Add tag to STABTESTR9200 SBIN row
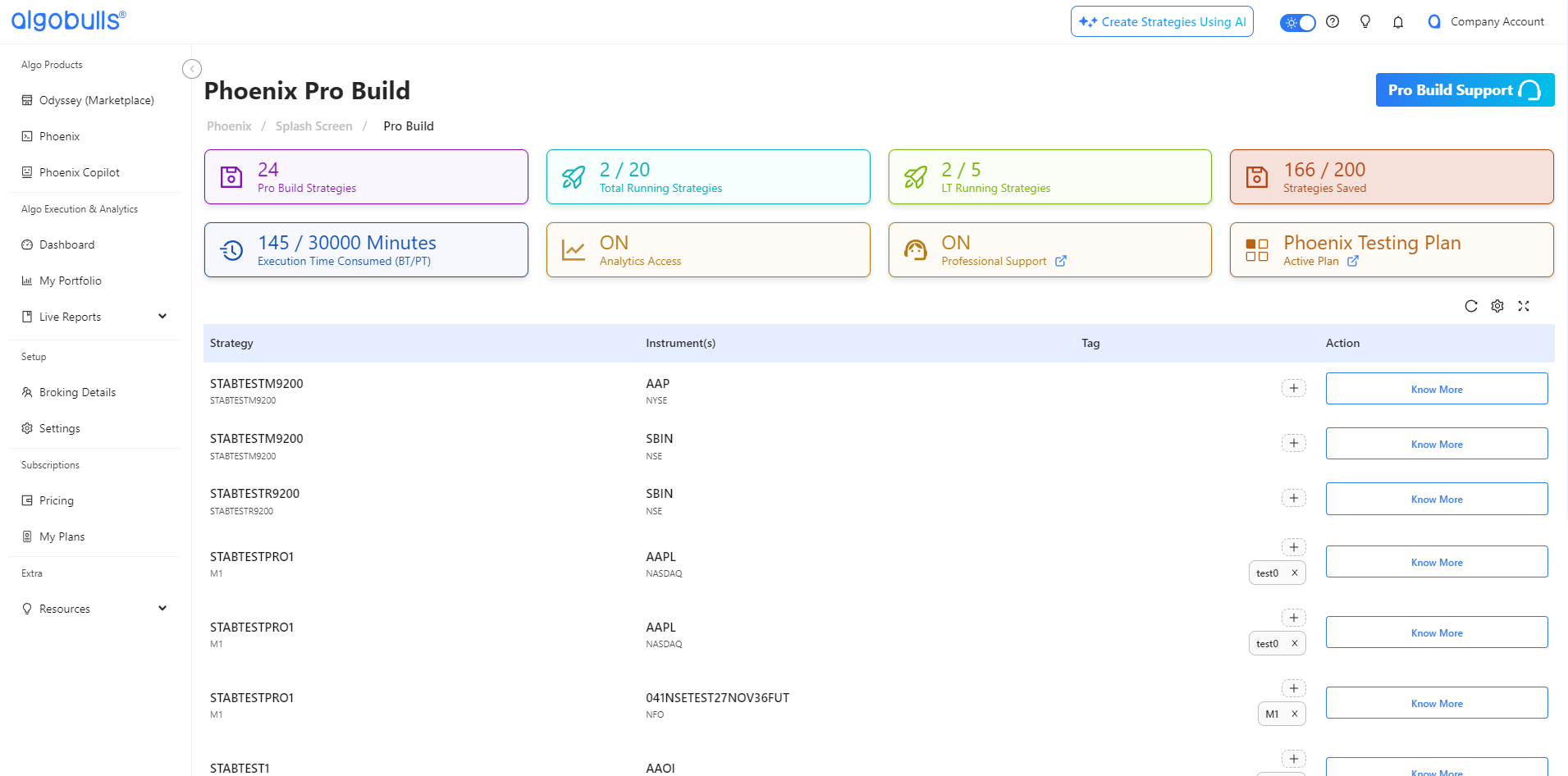1568x776 pixels. point(1294,498)
